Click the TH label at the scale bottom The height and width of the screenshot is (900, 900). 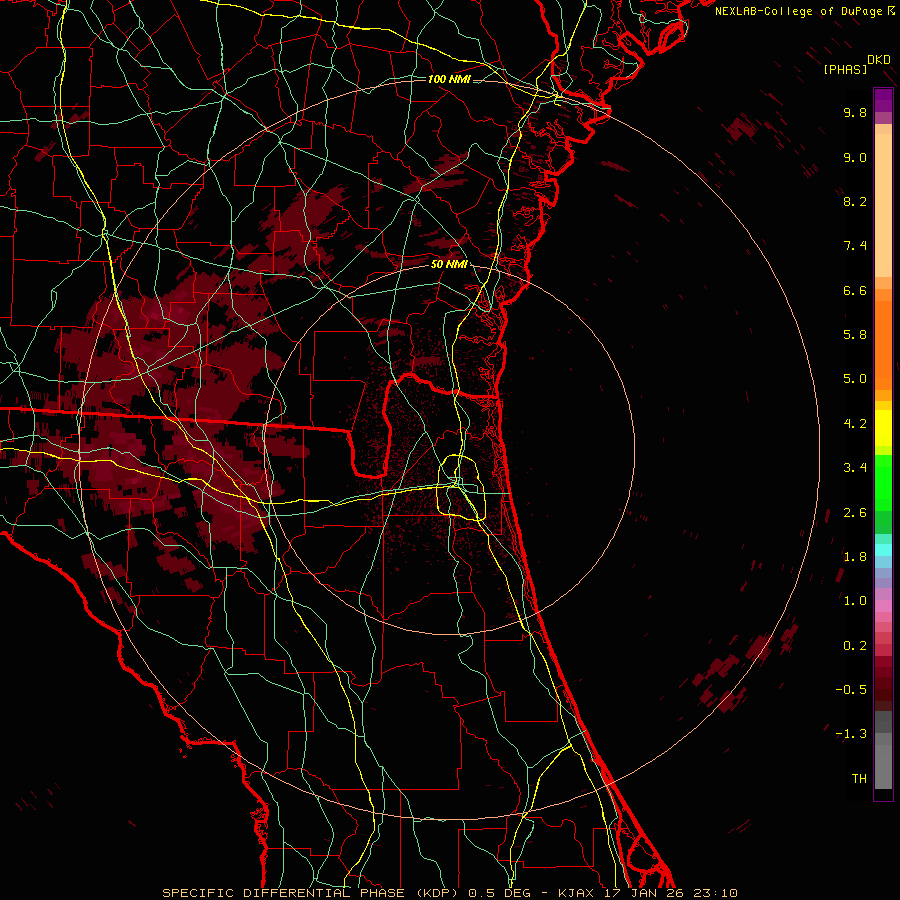(x=859, y=779)
